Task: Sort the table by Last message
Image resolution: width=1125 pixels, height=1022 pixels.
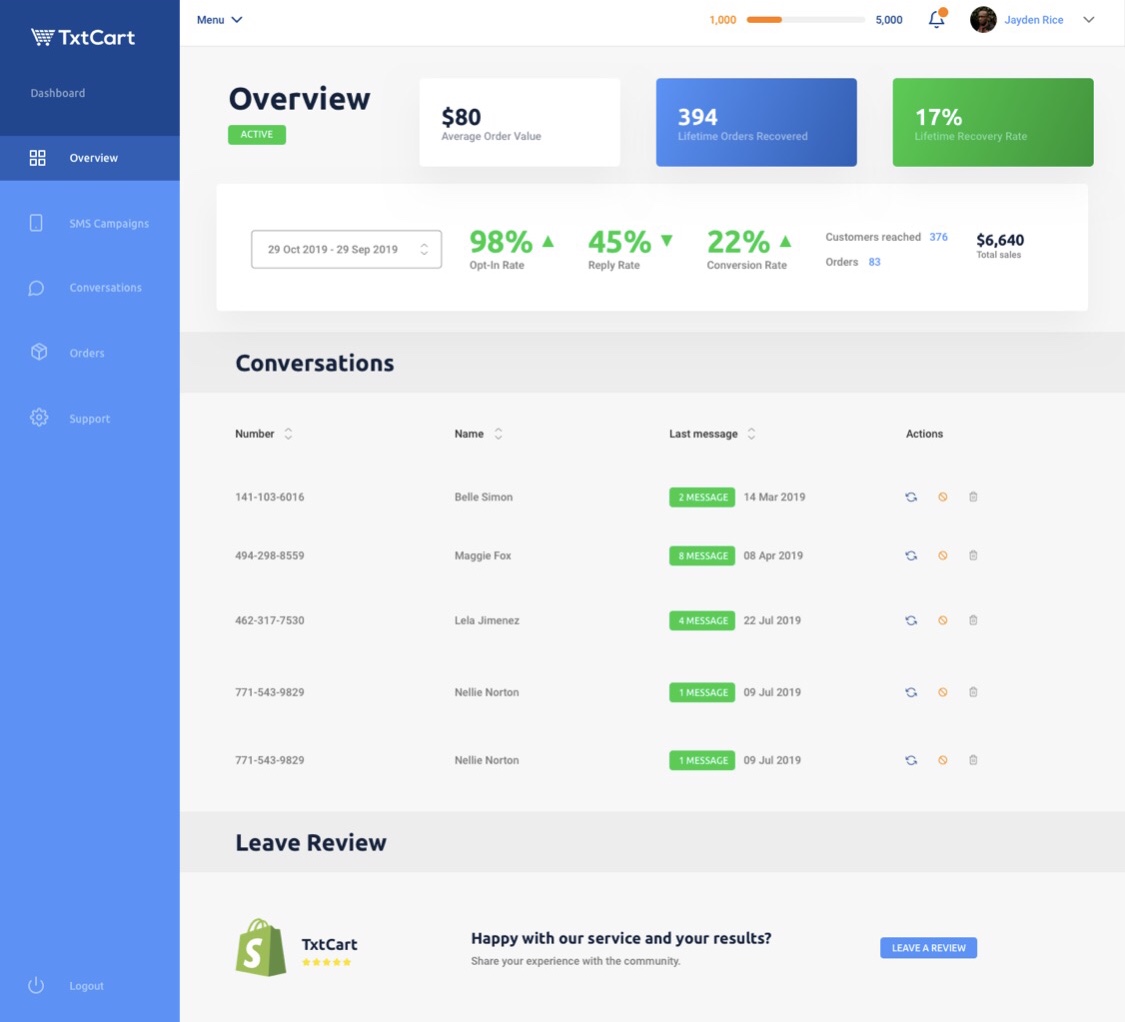Action: [751, 433]
